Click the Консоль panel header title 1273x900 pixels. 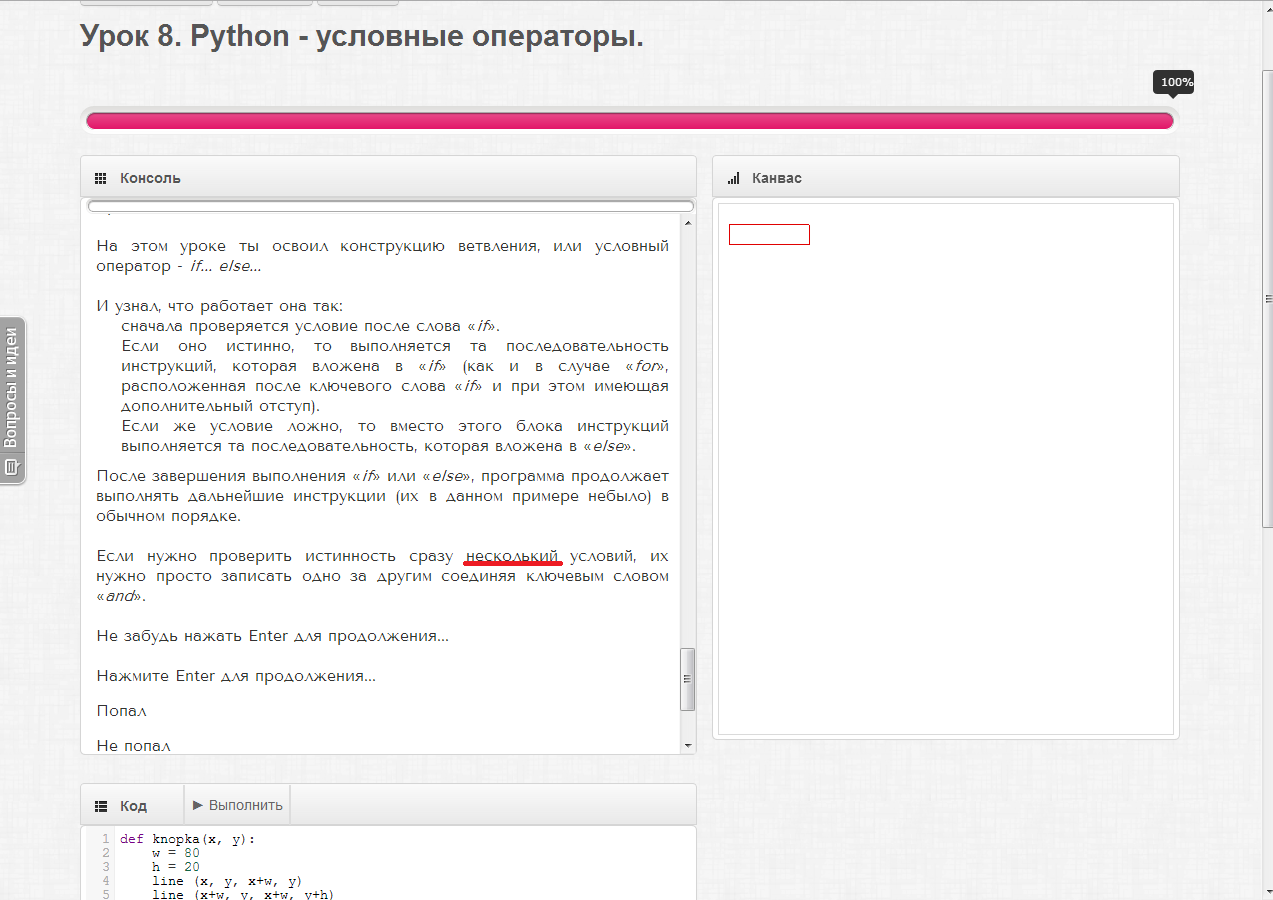[x=150, y=178]
